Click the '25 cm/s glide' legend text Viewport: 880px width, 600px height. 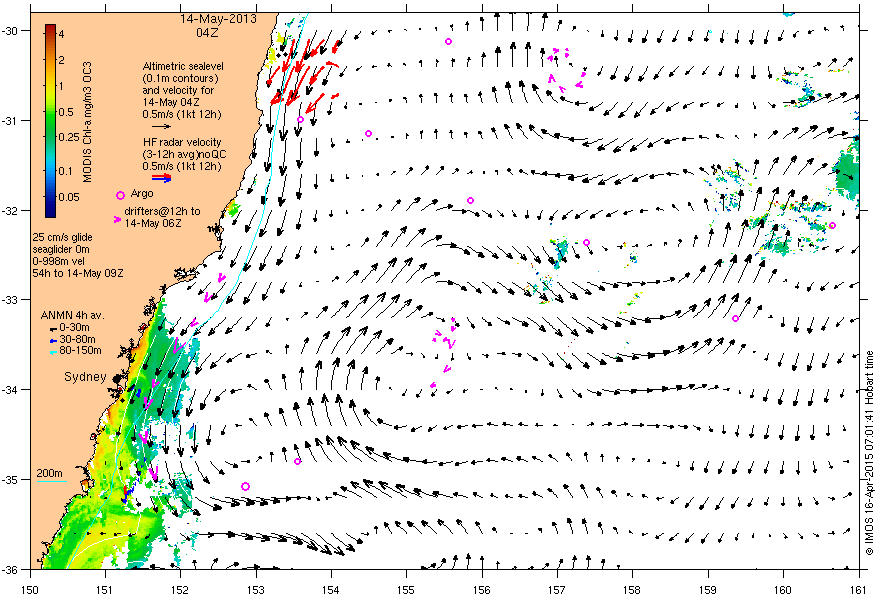click(62, 237)
